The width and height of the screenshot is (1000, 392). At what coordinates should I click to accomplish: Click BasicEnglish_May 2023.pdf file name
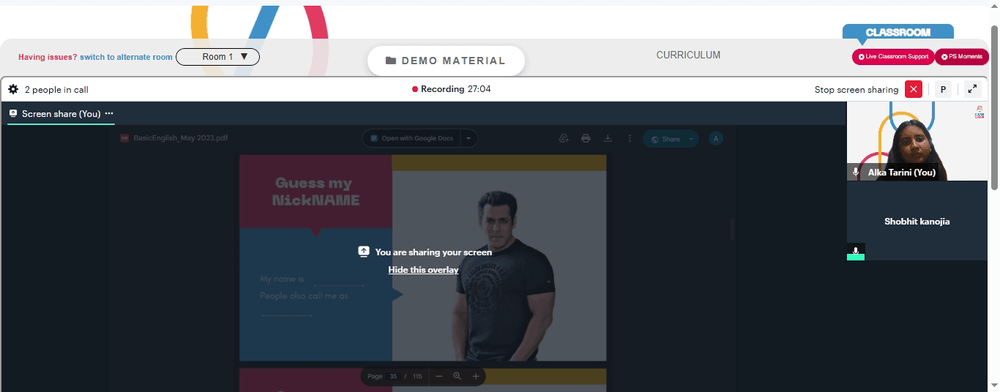(180, 138)
